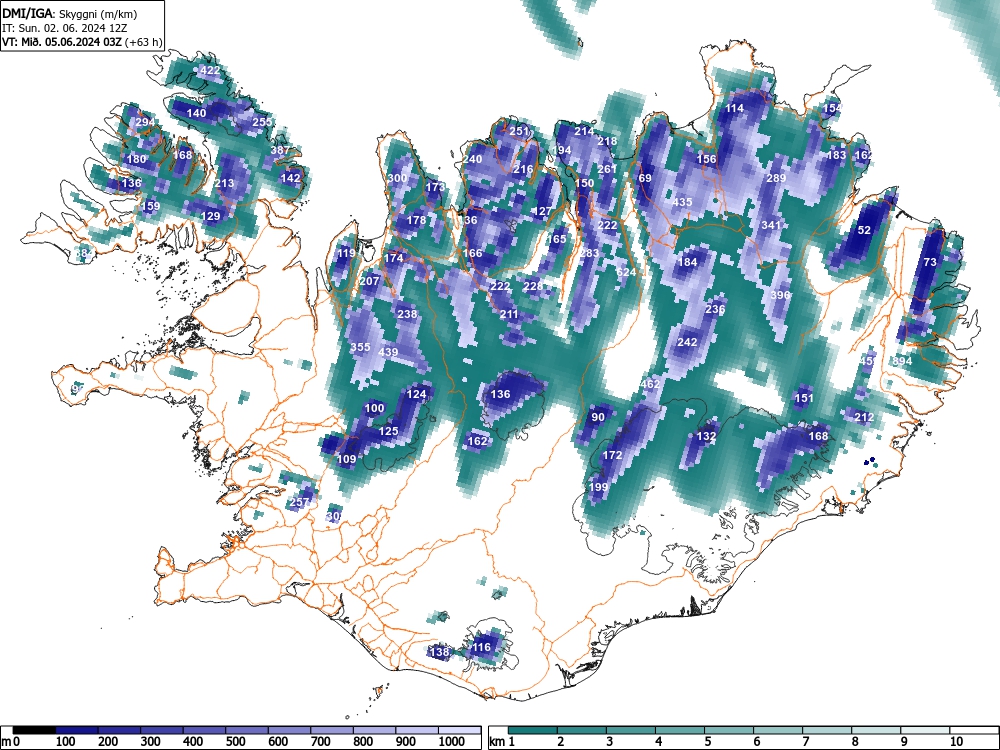Click the '355' visibility value

tap(360, 348)
